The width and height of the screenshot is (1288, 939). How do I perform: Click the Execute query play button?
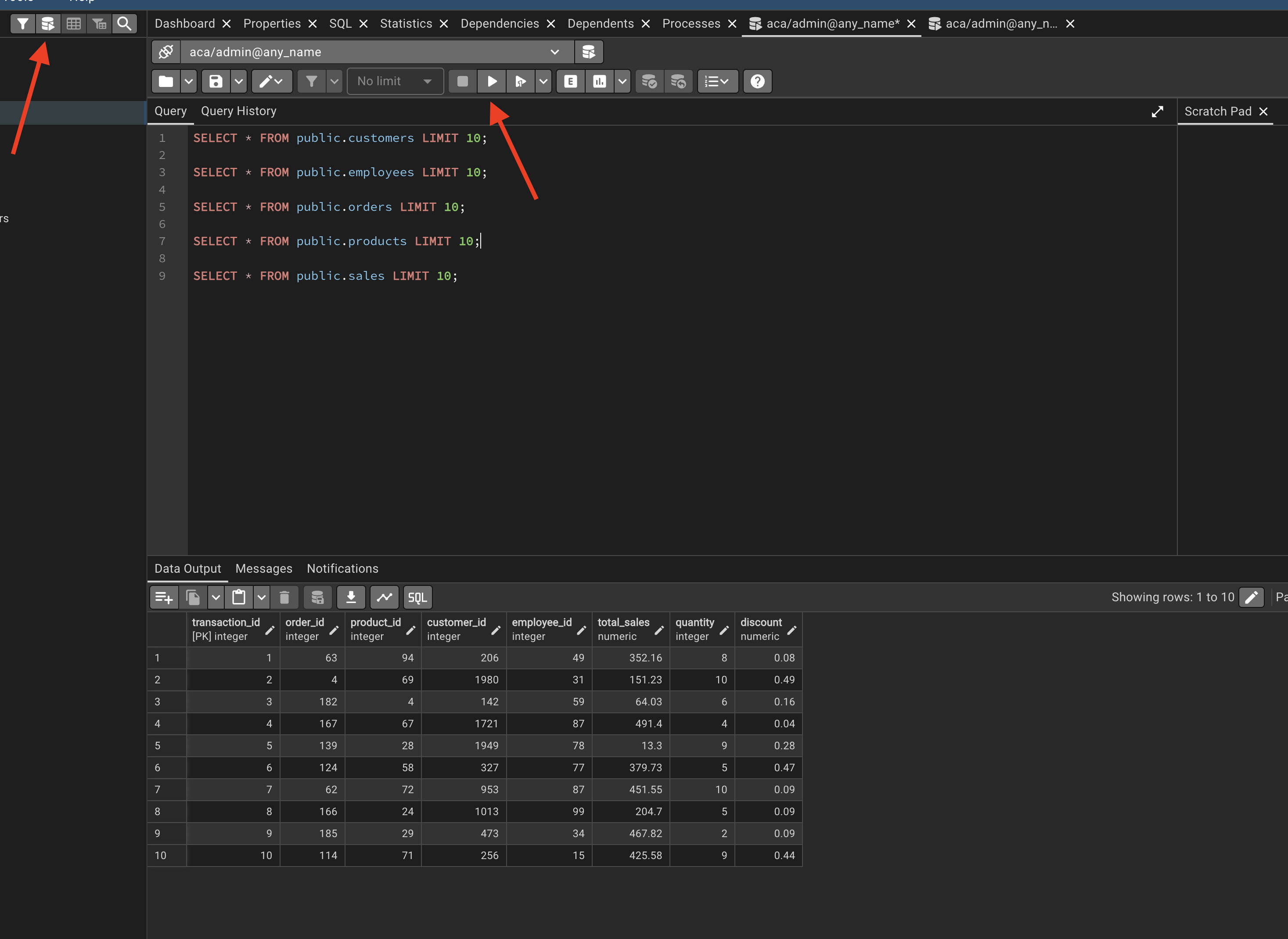pyautogui.click(x=492, y=81)
